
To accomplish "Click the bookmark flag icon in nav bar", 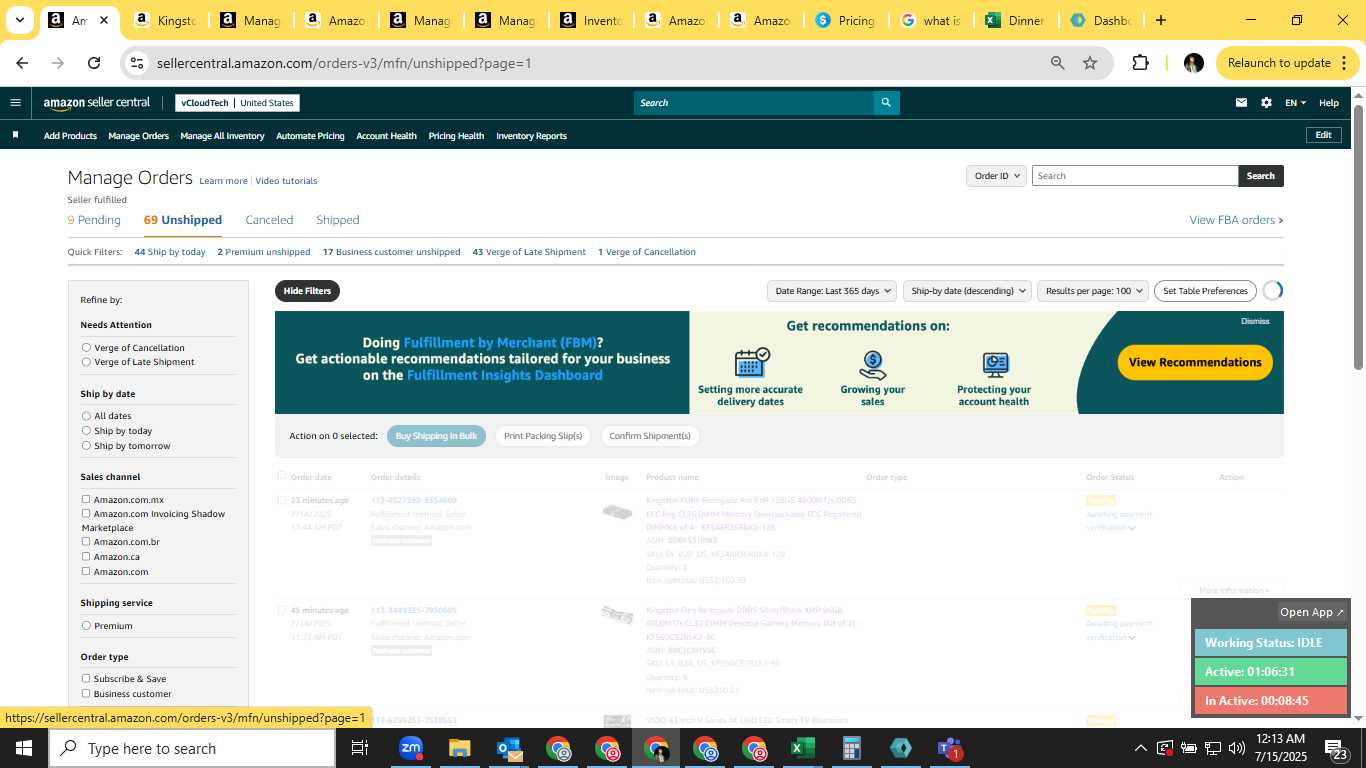I will click(15, 135).
